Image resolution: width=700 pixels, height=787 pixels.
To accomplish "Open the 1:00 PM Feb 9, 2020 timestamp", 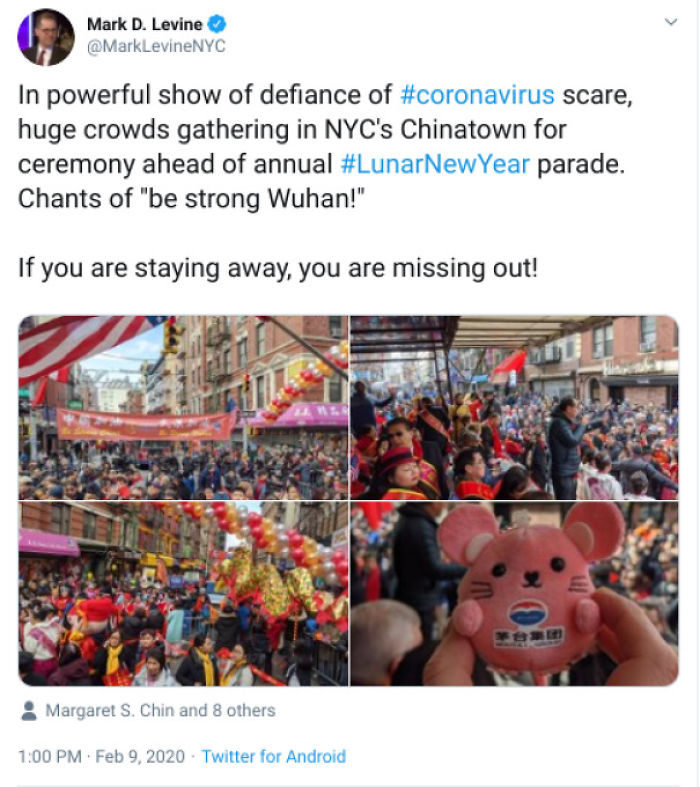I will click(x=101, y=756).
